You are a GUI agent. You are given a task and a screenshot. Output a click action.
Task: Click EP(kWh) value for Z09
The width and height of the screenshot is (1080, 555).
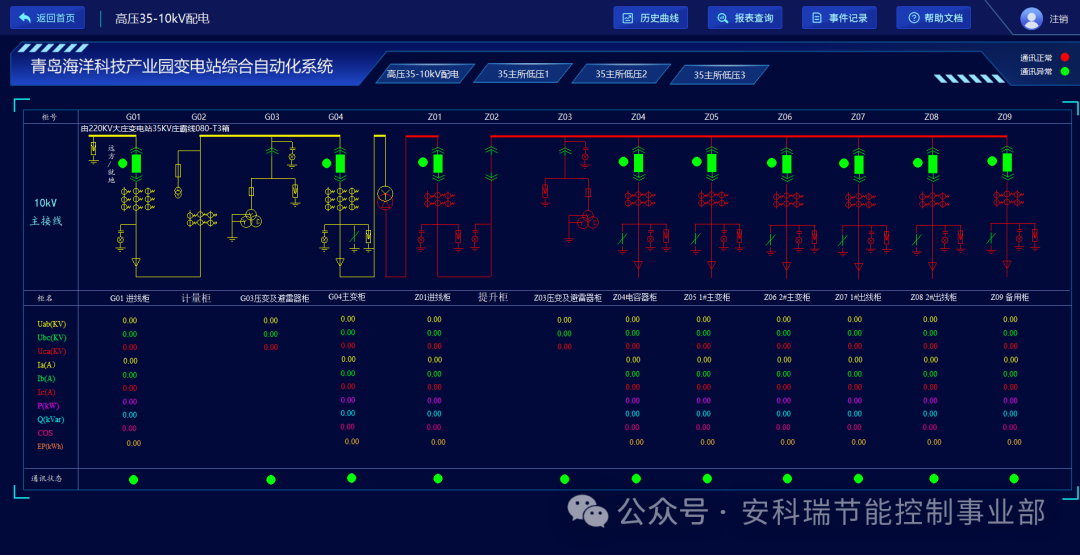[x=1015, y=442]
